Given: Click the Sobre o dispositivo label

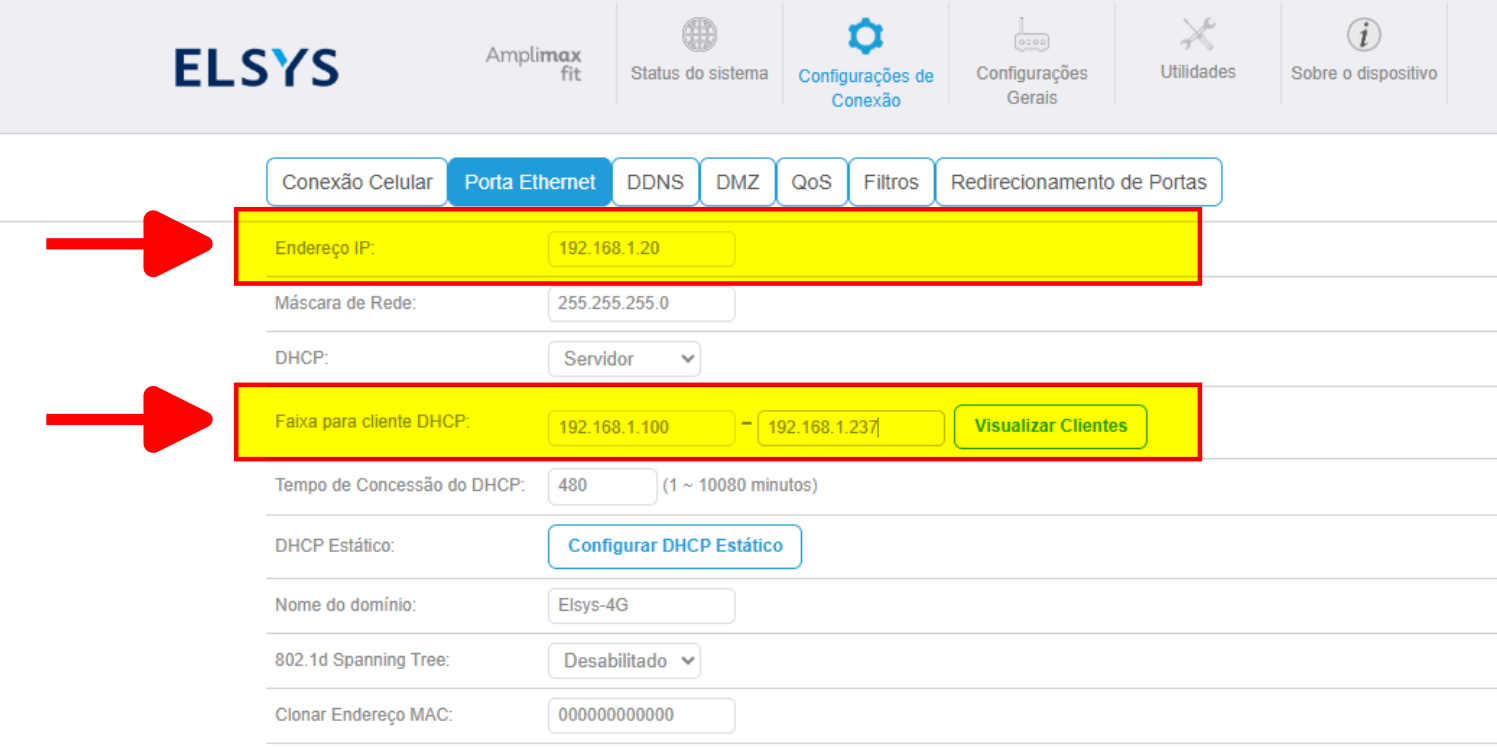Looking at the screenshot, I should pyautogui.click(x=1364, y=73).
